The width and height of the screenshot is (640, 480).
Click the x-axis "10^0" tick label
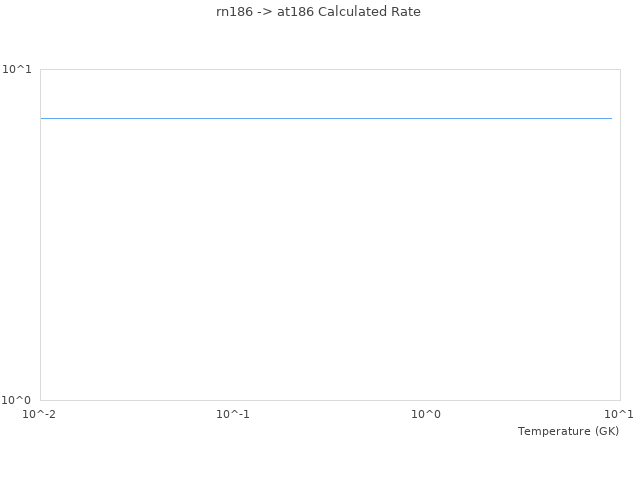click(x=427, y=414)
